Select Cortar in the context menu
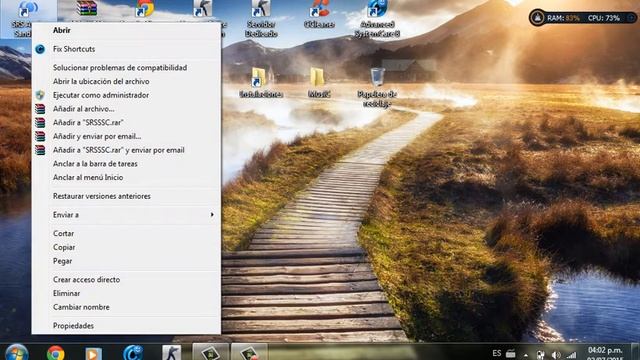This screenshot has height=360, width=640. [126, 233]
